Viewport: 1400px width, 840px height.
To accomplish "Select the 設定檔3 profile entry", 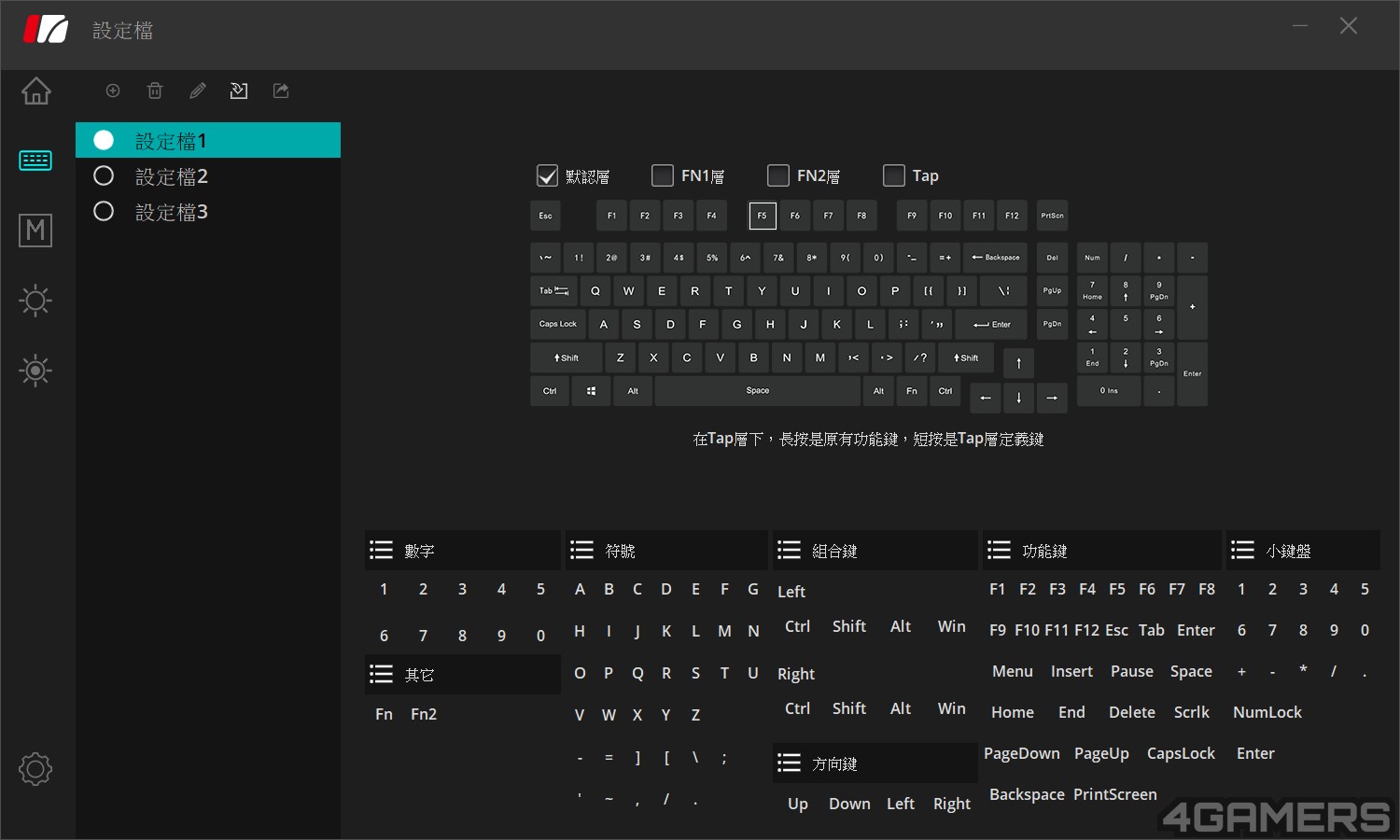I will coord(171,212).
